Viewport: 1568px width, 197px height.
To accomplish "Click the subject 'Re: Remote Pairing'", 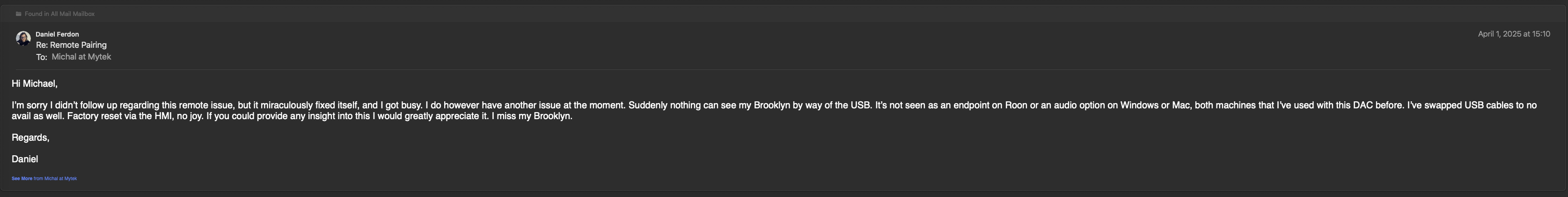I will [x=71, y=45].
